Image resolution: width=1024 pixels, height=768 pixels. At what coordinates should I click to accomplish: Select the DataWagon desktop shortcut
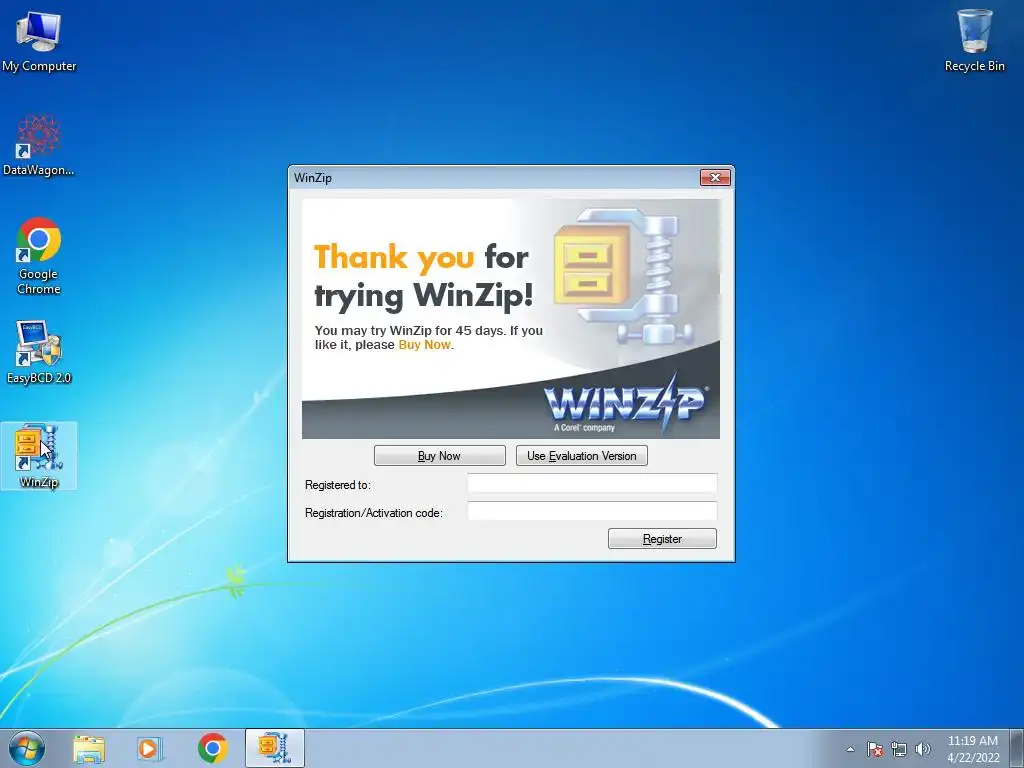pos(39,145)
